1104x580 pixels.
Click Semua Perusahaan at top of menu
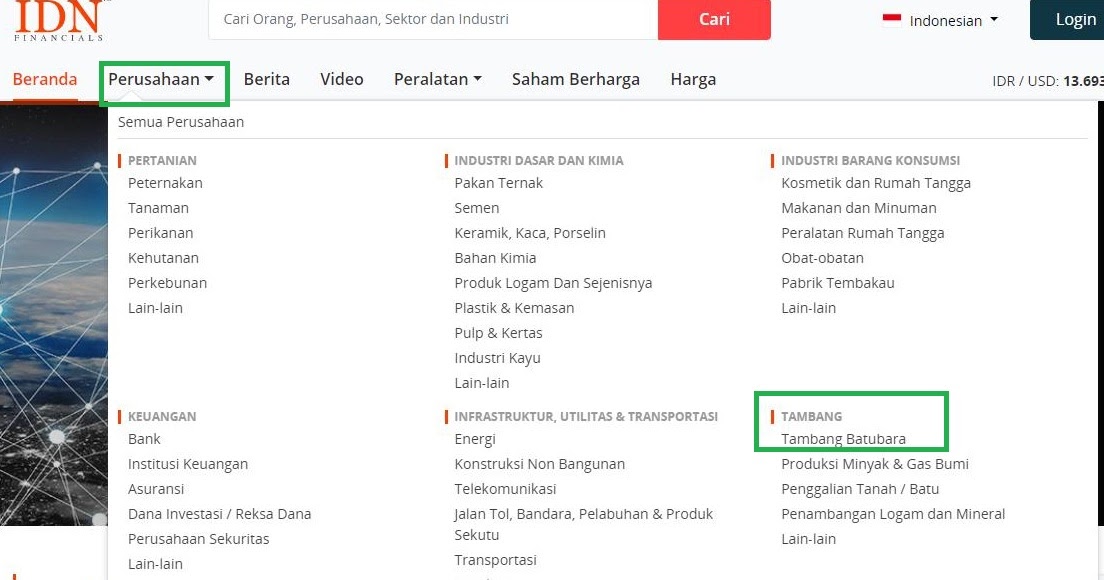pyautogui.click(x=181, y=121)
